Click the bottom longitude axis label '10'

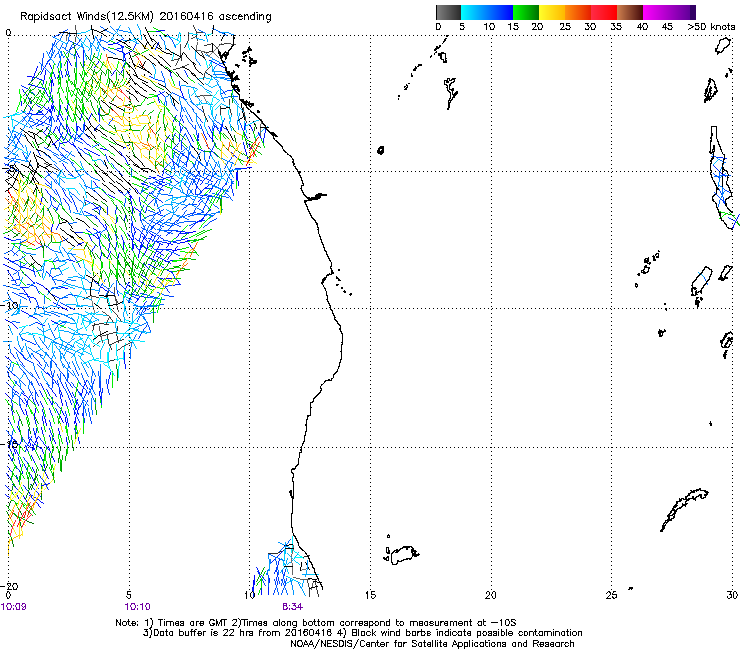[250, 595]
